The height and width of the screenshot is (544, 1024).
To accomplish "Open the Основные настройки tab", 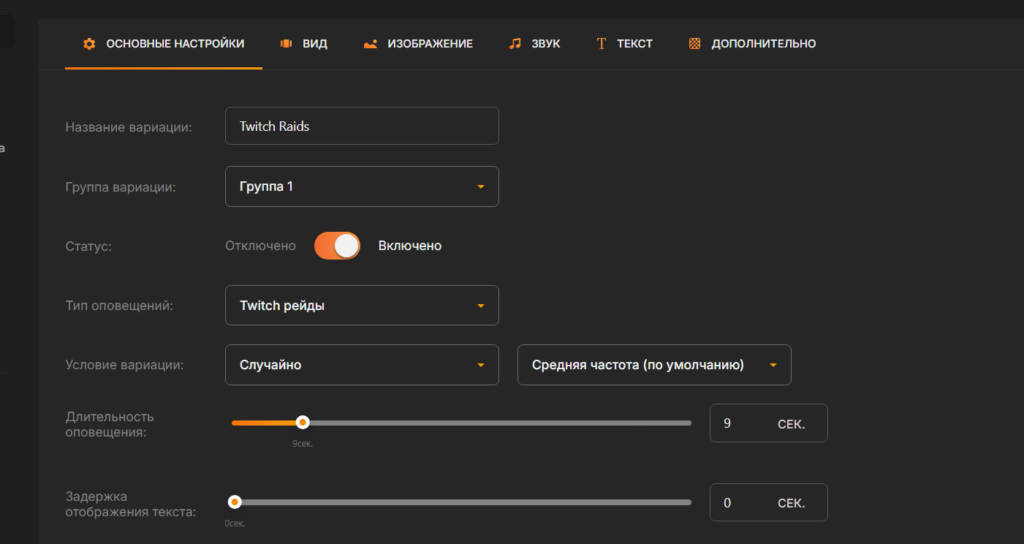I will (x=163, y=44).
